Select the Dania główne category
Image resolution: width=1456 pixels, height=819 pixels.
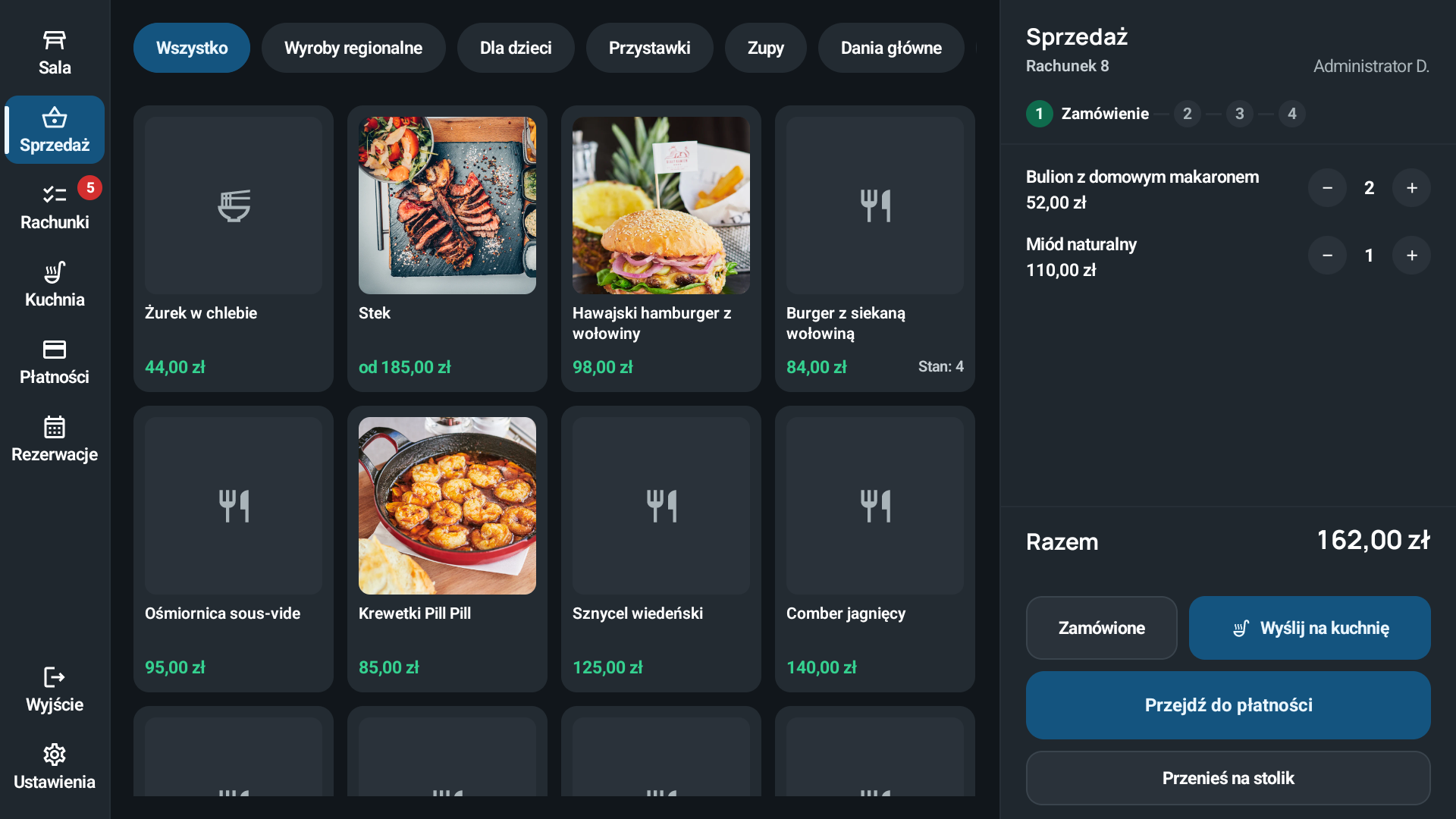point(891,48)
